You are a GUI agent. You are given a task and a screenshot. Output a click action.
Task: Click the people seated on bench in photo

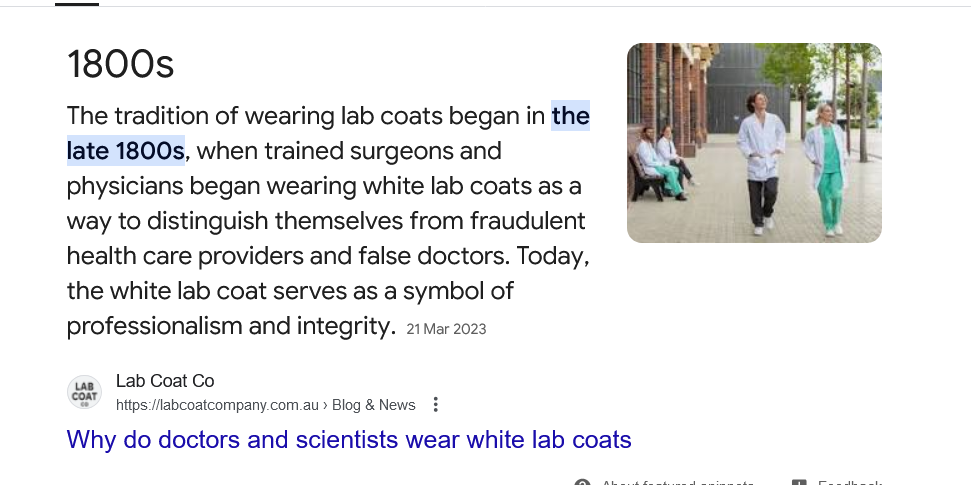[x=664, y=162]
